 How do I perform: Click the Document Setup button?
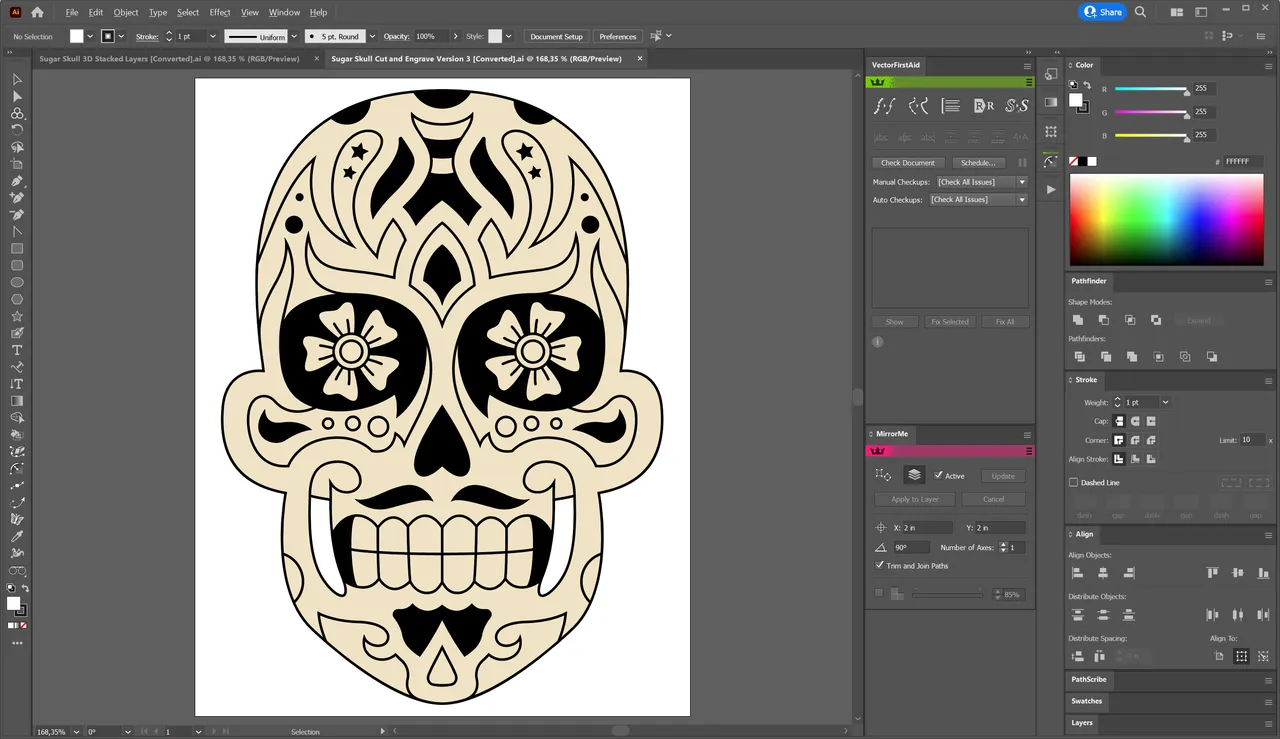[x=556, y=36]
